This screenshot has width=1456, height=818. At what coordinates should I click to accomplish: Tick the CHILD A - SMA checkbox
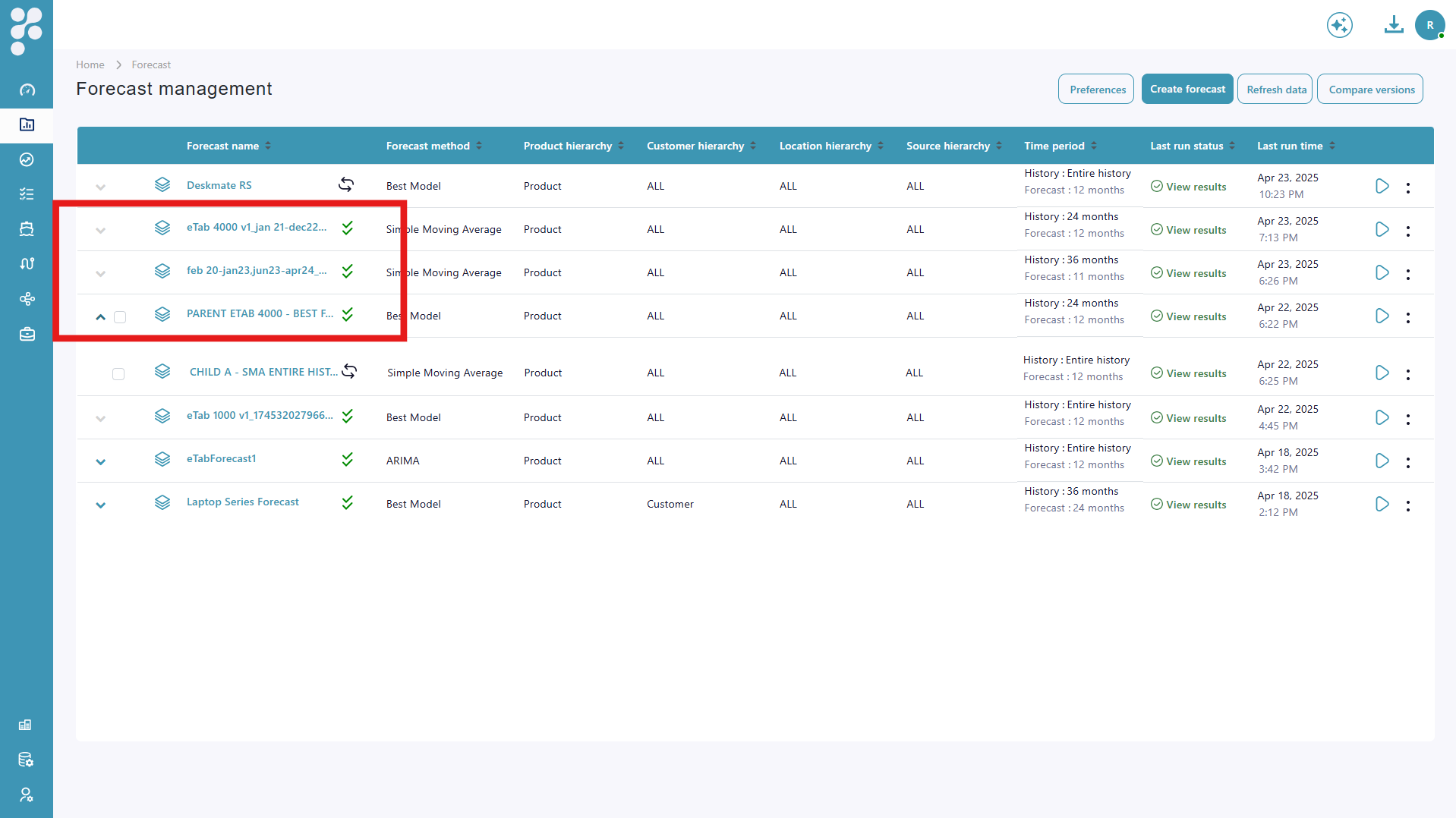tap(118, 373)
